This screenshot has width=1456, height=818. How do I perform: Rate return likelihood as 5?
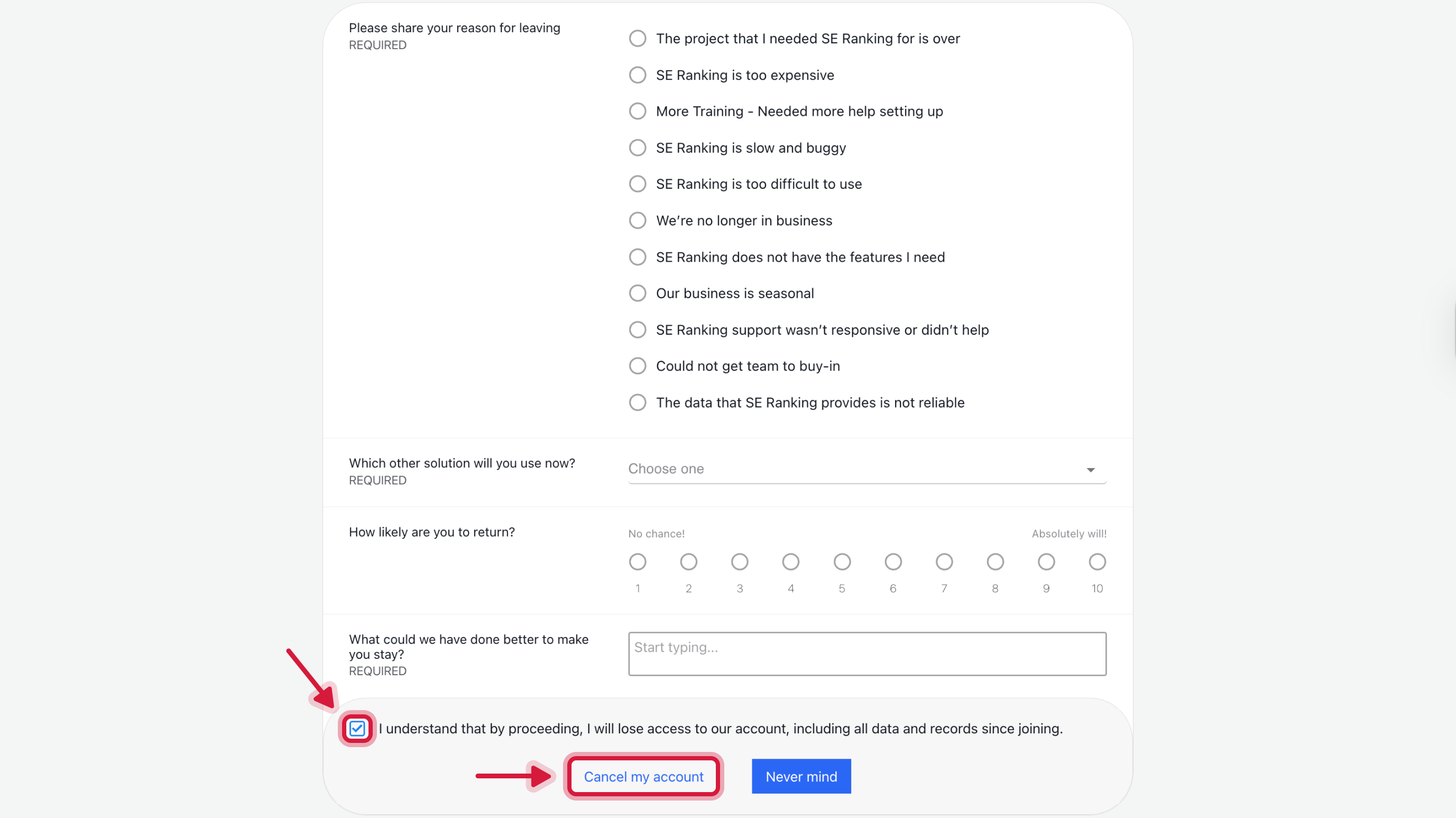click(x=842, y=562)
